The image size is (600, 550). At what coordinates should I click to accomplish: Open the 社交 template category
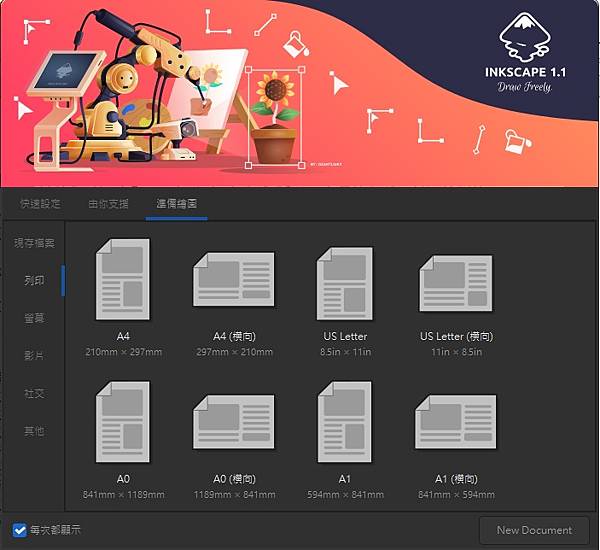[x=34, y=393]
